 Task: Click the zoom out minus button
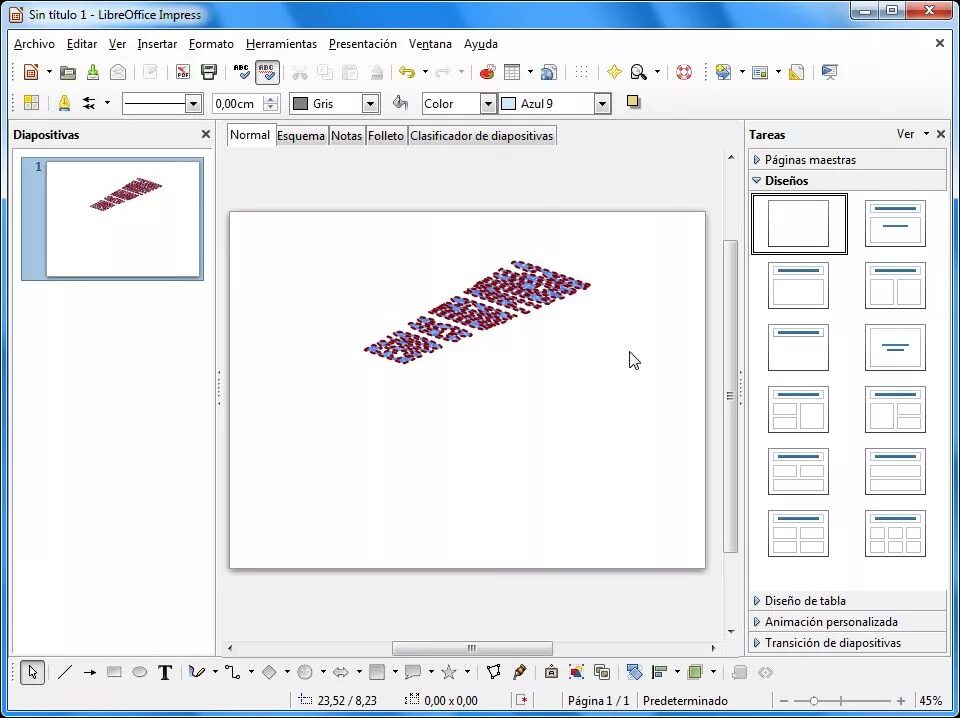pyautogui.click(x=784, y=701)
